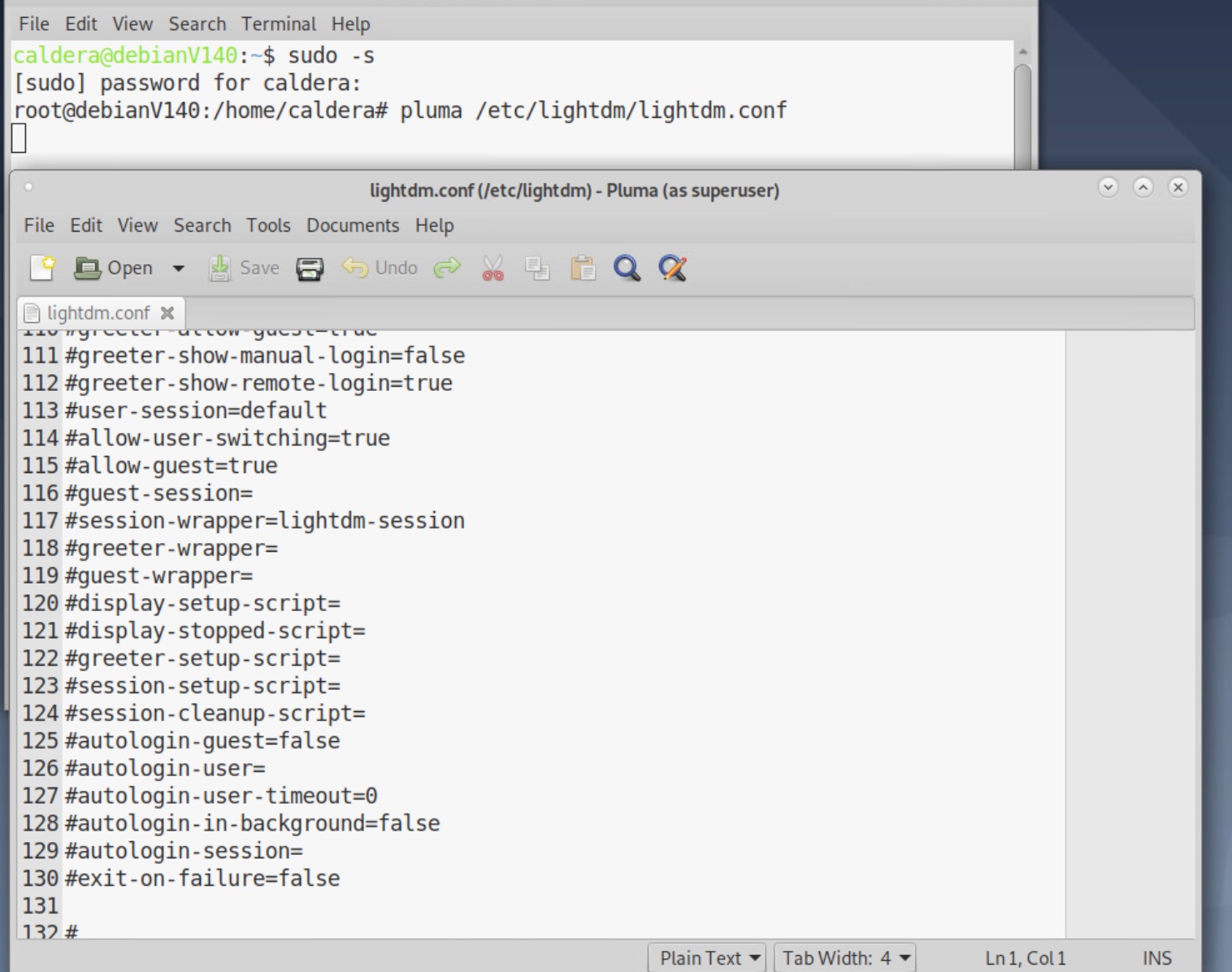Click the Save button in toolbar
The height and width of the screenshot is (972, 1232).
click(244, 267)
